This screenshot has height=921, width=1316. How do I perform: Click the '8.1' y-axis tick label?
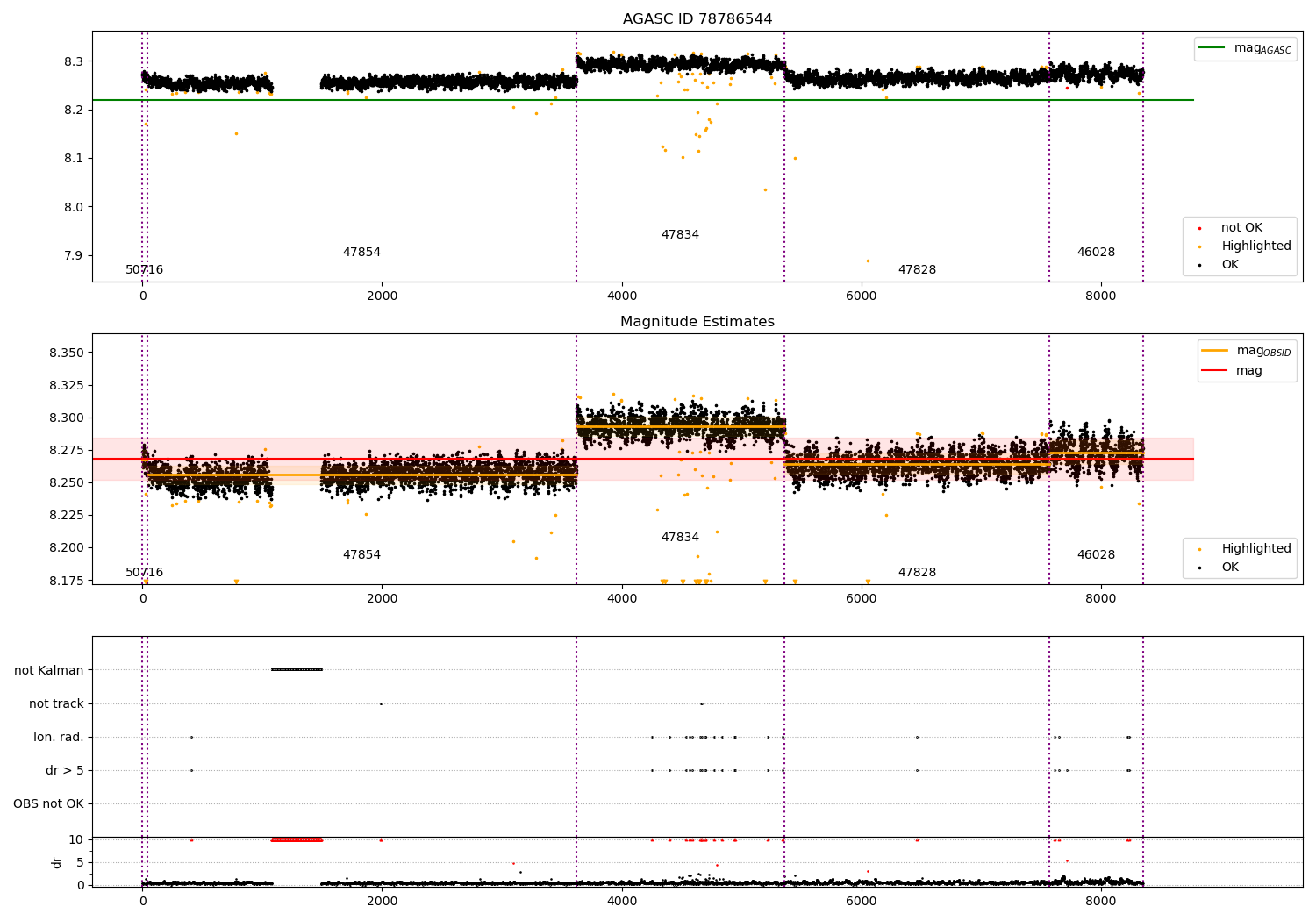(x=74, y=159)
